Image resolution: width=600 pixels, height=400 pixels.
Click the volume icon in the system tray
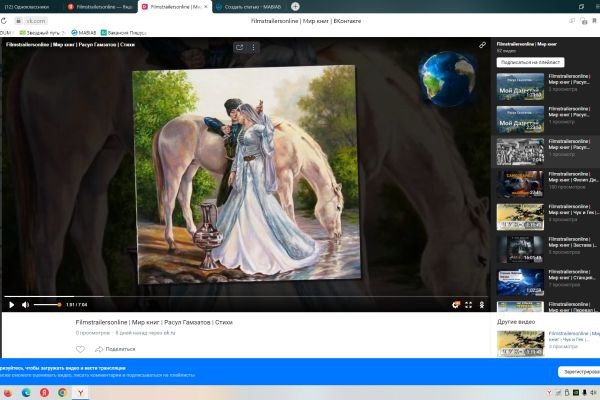point(593,393)
